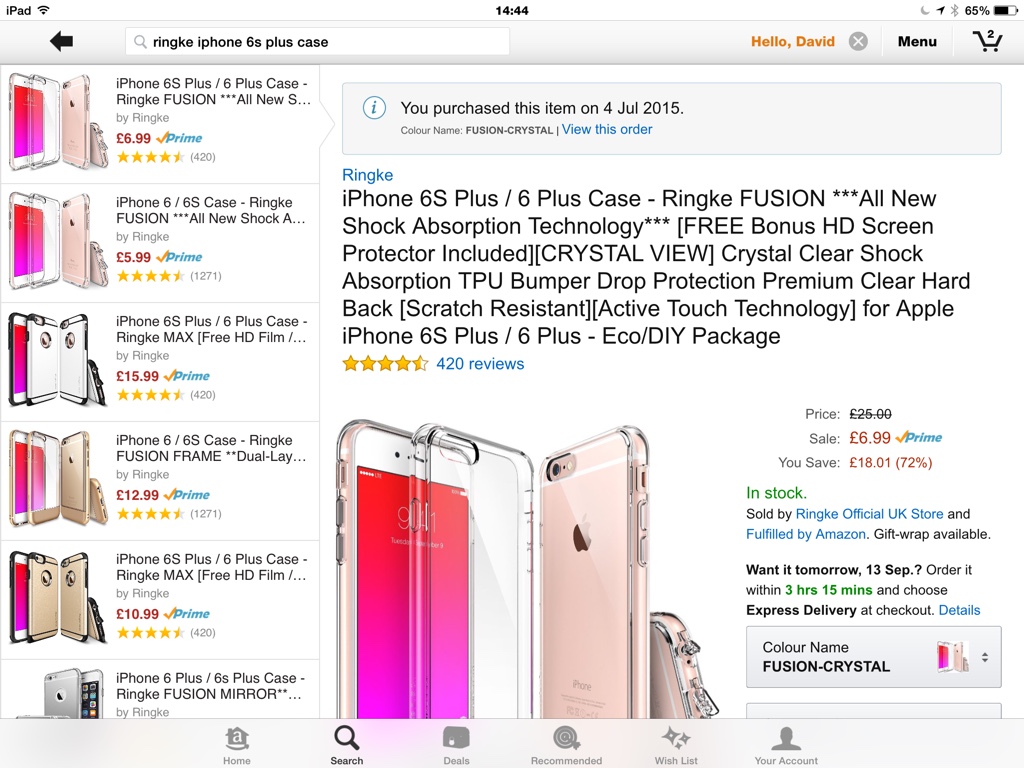The height and width of the screenshot is (768, 1024).
Task: Tap the back arrow icon
Action: (61, 42)
